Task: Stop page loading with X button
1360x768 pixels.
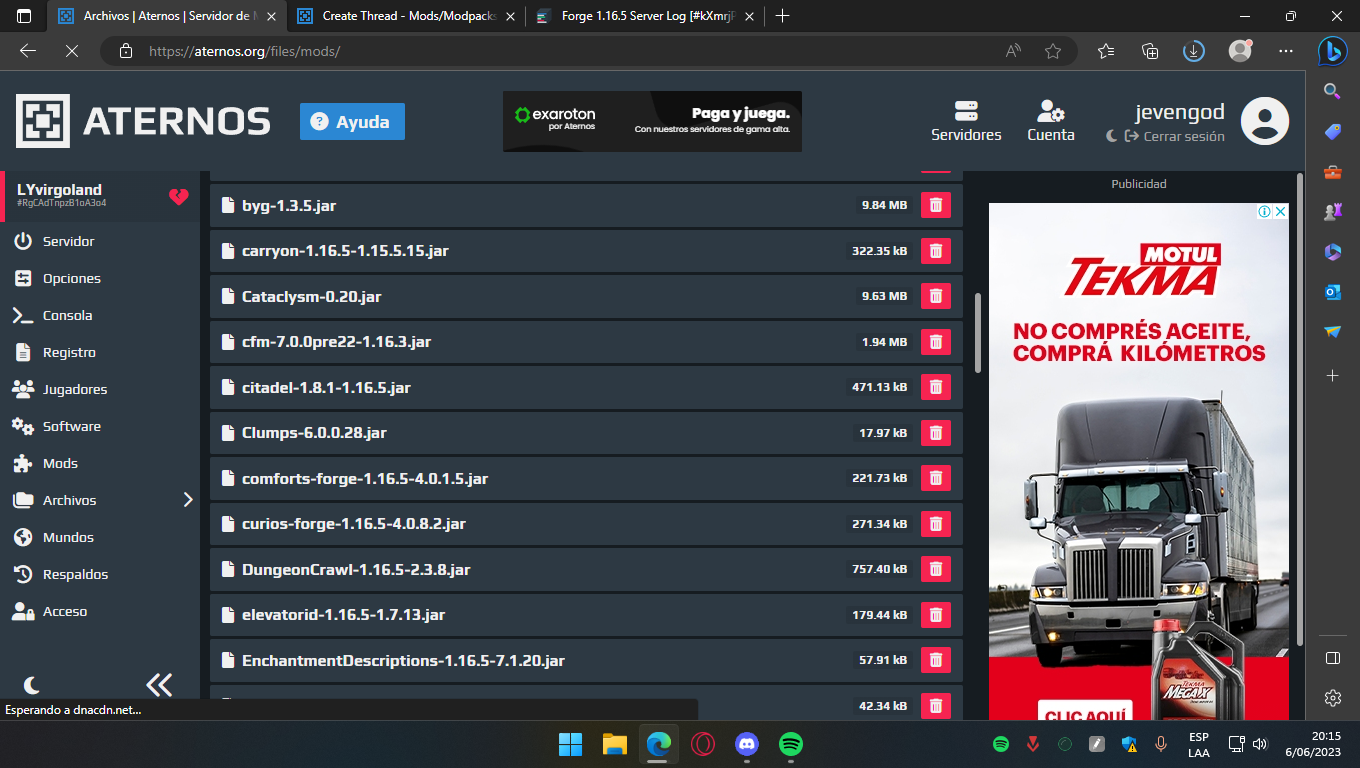Action: tap(71, 51)
